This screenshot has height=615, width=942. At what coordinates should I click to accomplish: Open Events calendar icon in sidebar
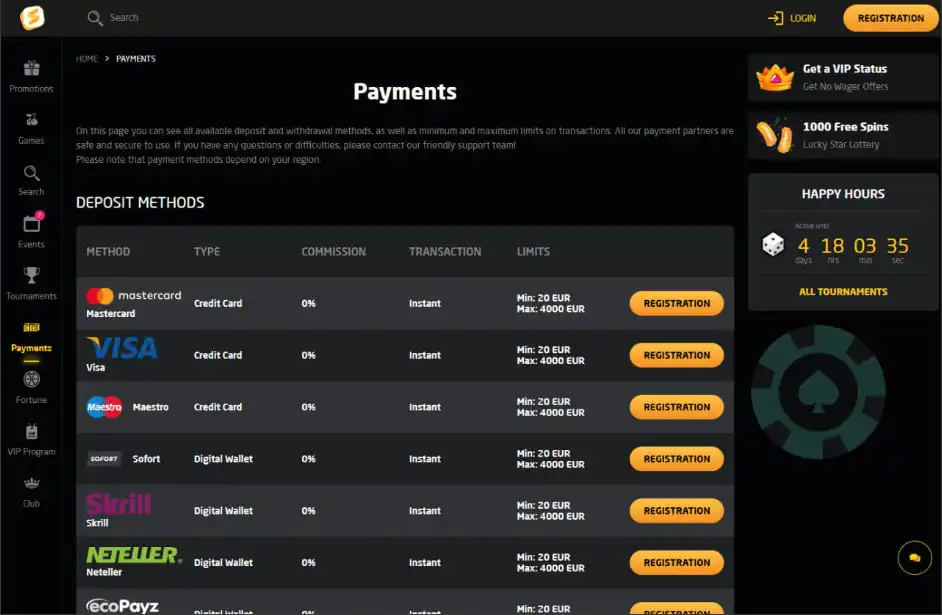(31, 226)
